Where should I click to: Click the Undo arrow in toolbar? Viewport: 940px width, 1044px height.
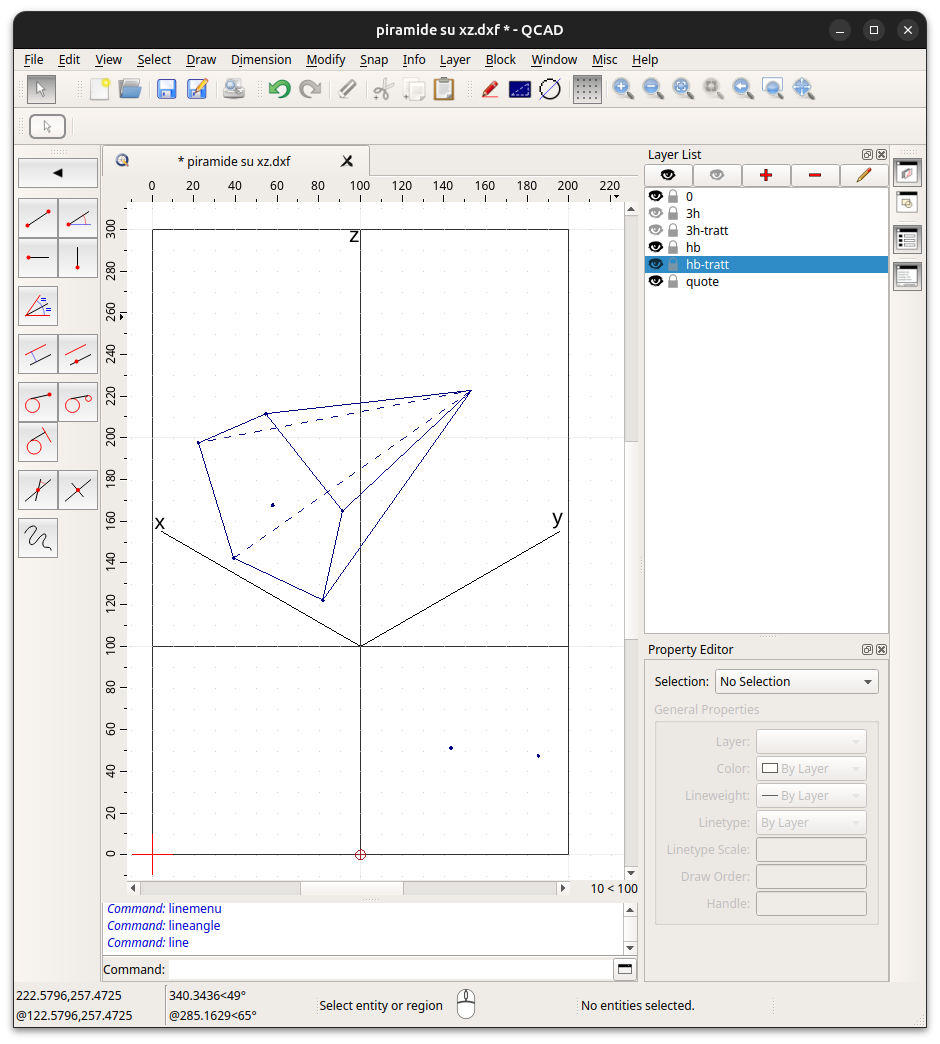point(279,89)
